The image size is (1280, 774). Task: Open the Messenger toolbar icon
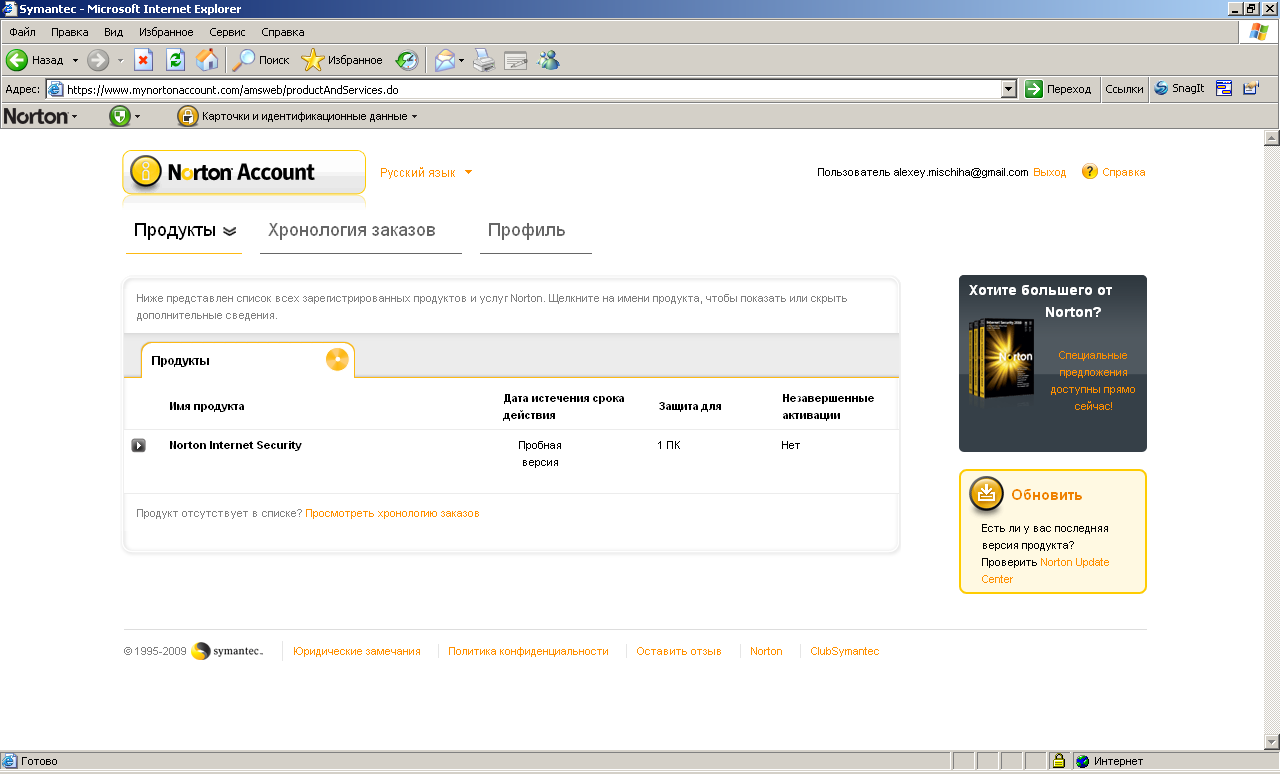click(548, 60)
